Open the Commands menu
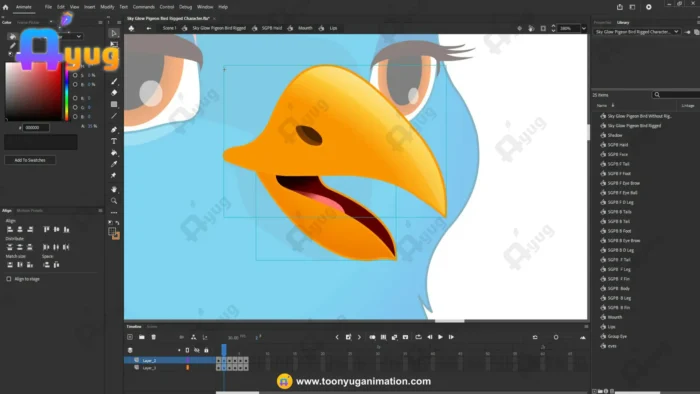Screen dimensions: 700x394 tap(144, 7)
